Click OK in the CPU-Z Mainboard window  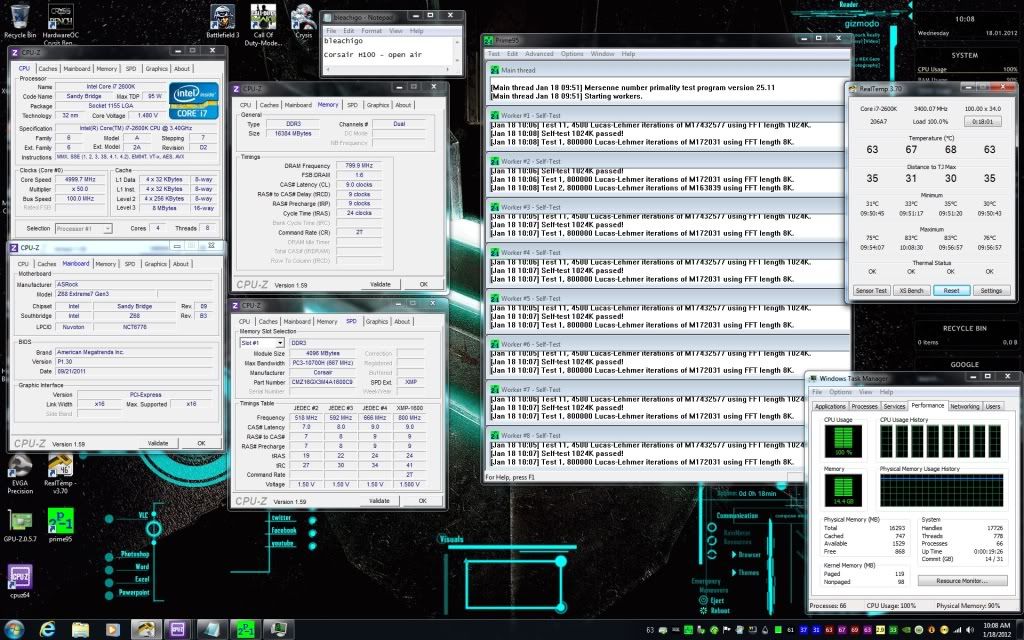pos(201,443)
